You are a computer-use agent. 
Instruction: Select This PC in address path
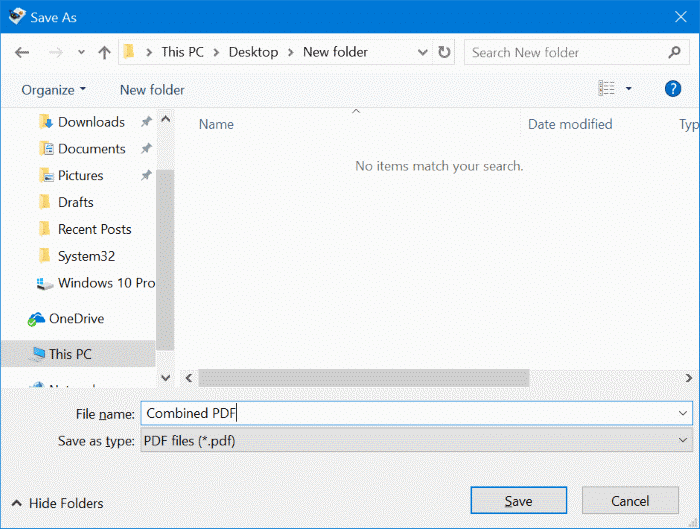183,52
